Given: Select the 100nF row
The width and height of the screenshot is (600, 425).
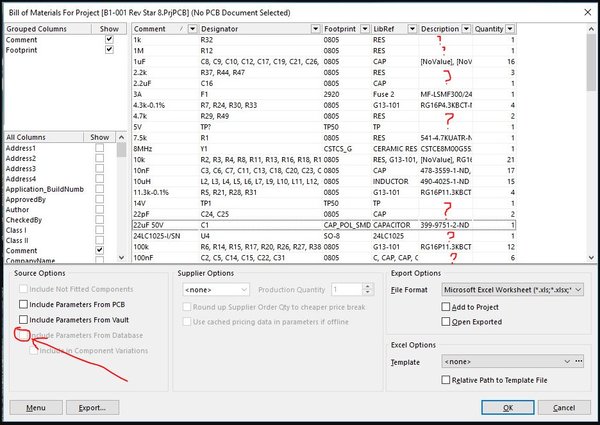Looking at the screenshot, I should click(324, 257).
